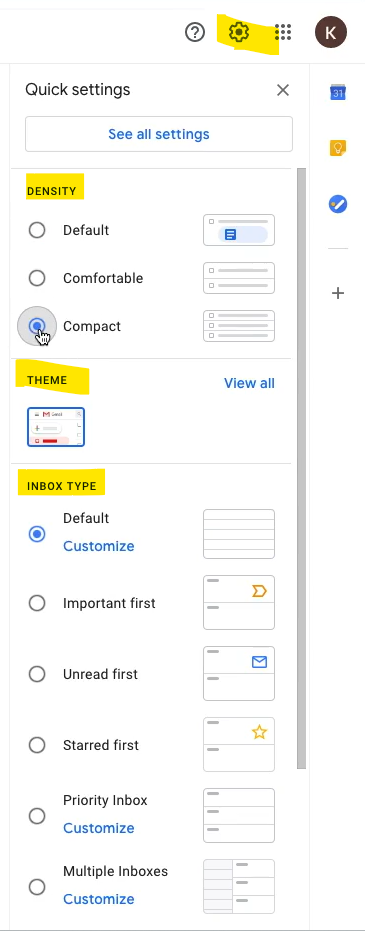365x931 pixels.
Task: Click the THEME section label
Action: pyautogui.click(x=47, y=380)
